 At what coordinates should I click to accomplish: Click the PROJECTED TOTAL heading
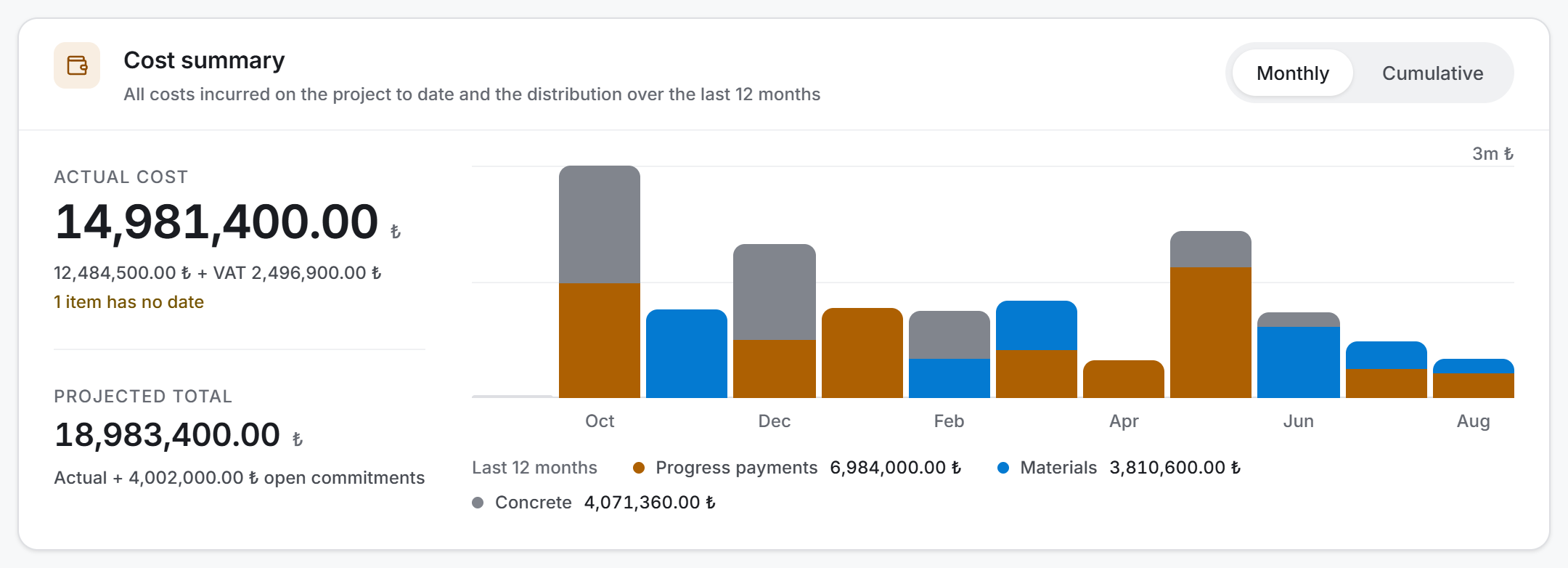(143, 397)
